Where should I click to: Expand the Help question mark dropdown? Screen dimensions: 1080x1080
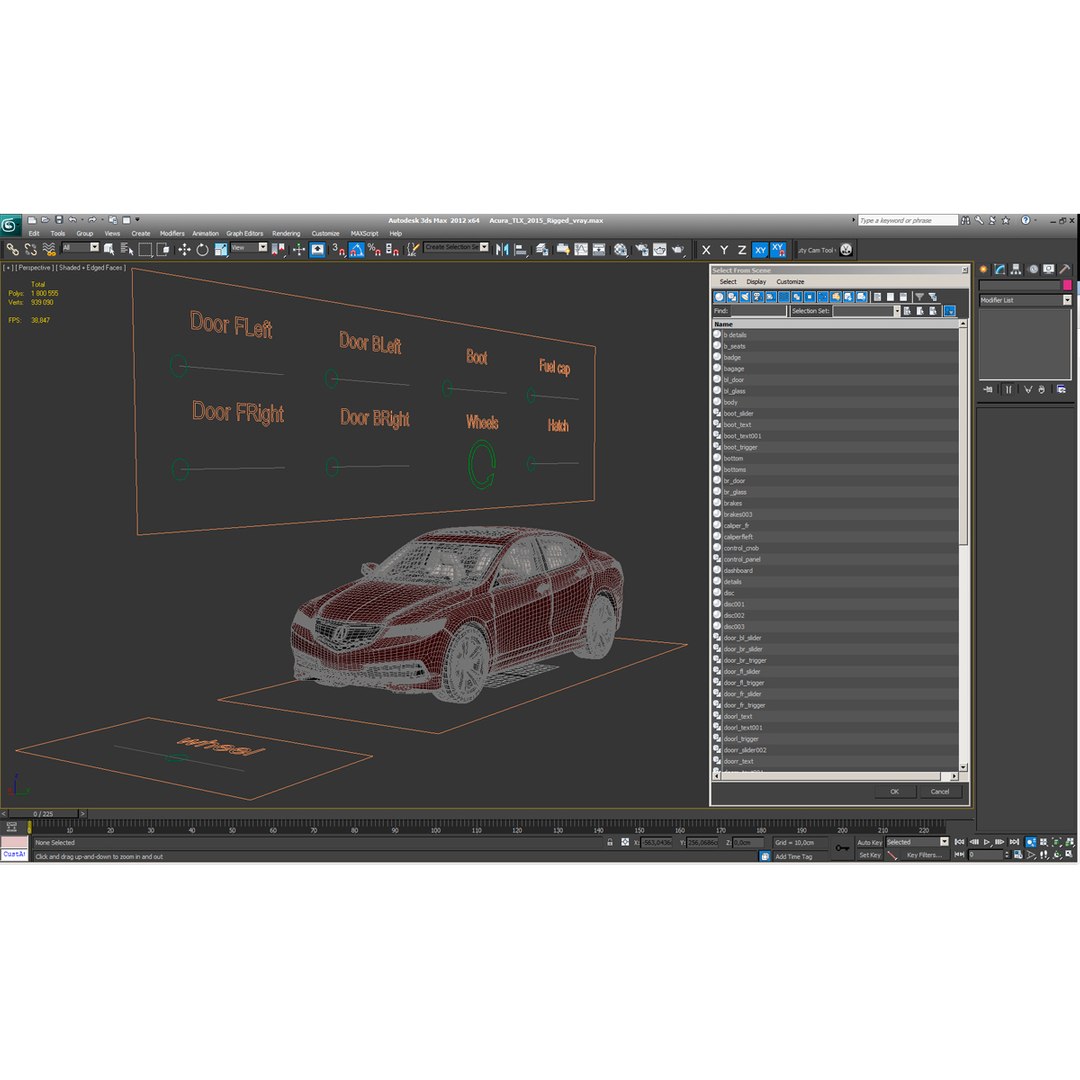click(x=1035, y=220)
